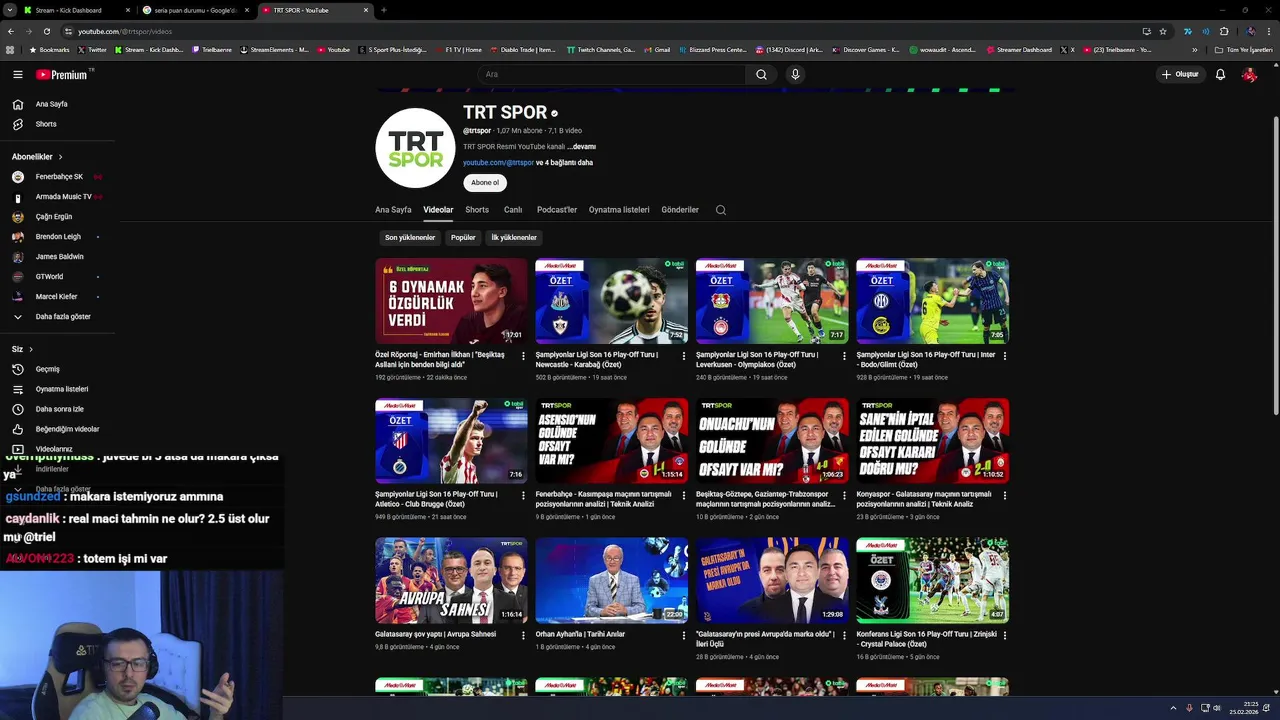Expand channel description ...devamı
This screenshot has width=1280, height=720.
coord(582,147)
